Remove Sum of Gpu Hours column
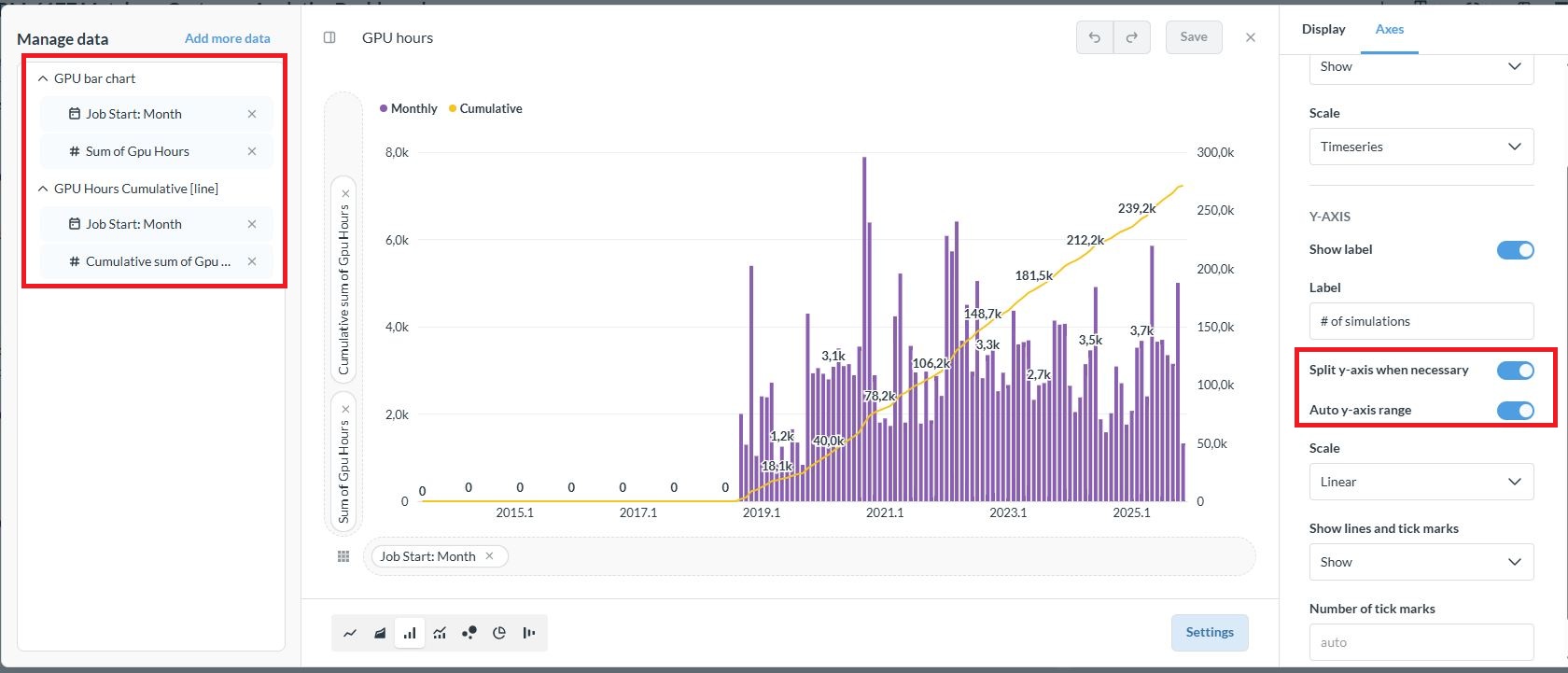This screenshot has height=673, width=1568. coord(252,151)
